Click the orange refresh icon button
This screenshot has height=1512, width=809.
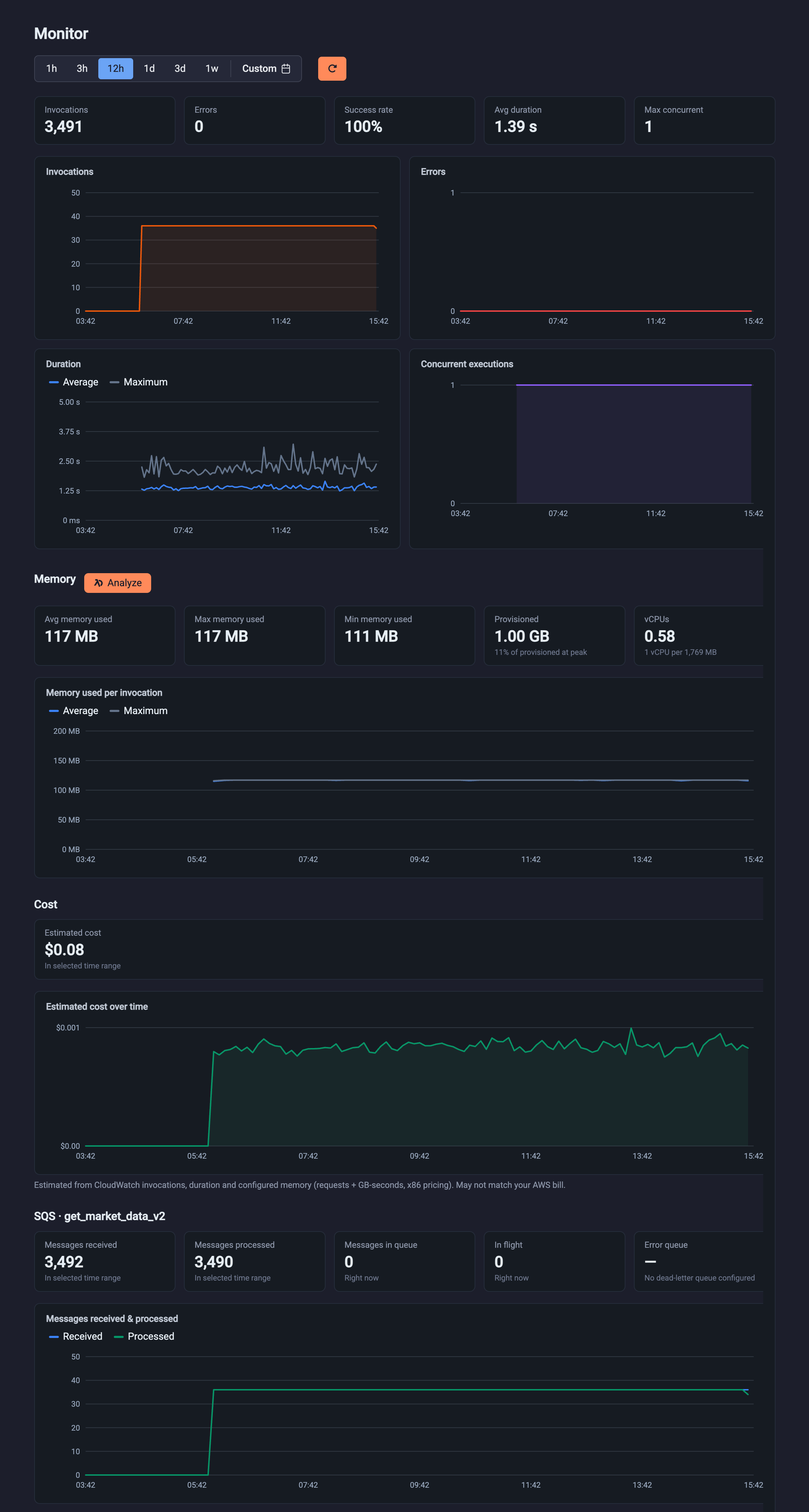pyautogui.click(x=332, y=69)
